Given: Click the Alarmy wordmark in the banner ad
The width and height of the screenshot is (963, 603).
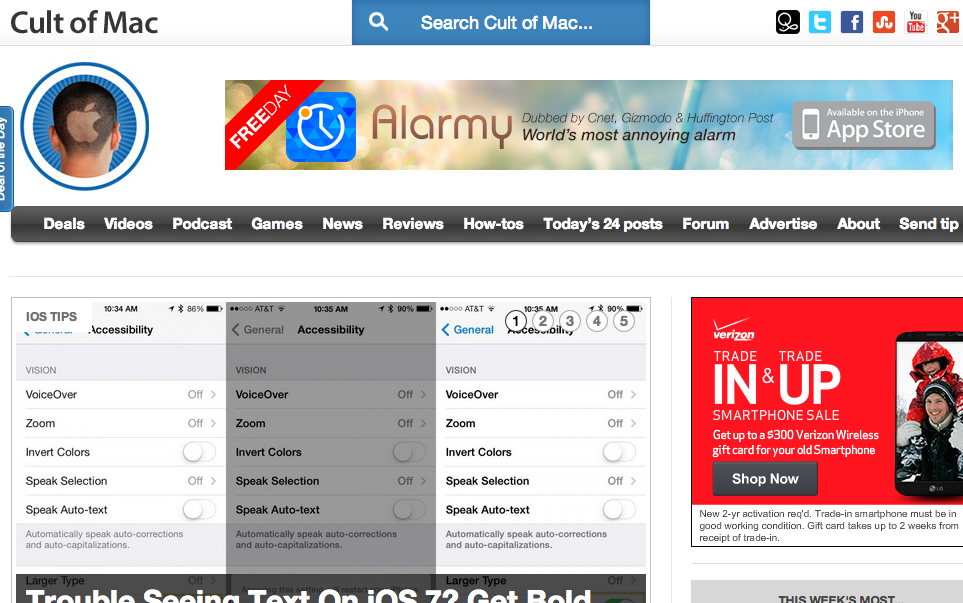Looking at the screenshot, I should [442, 125].
